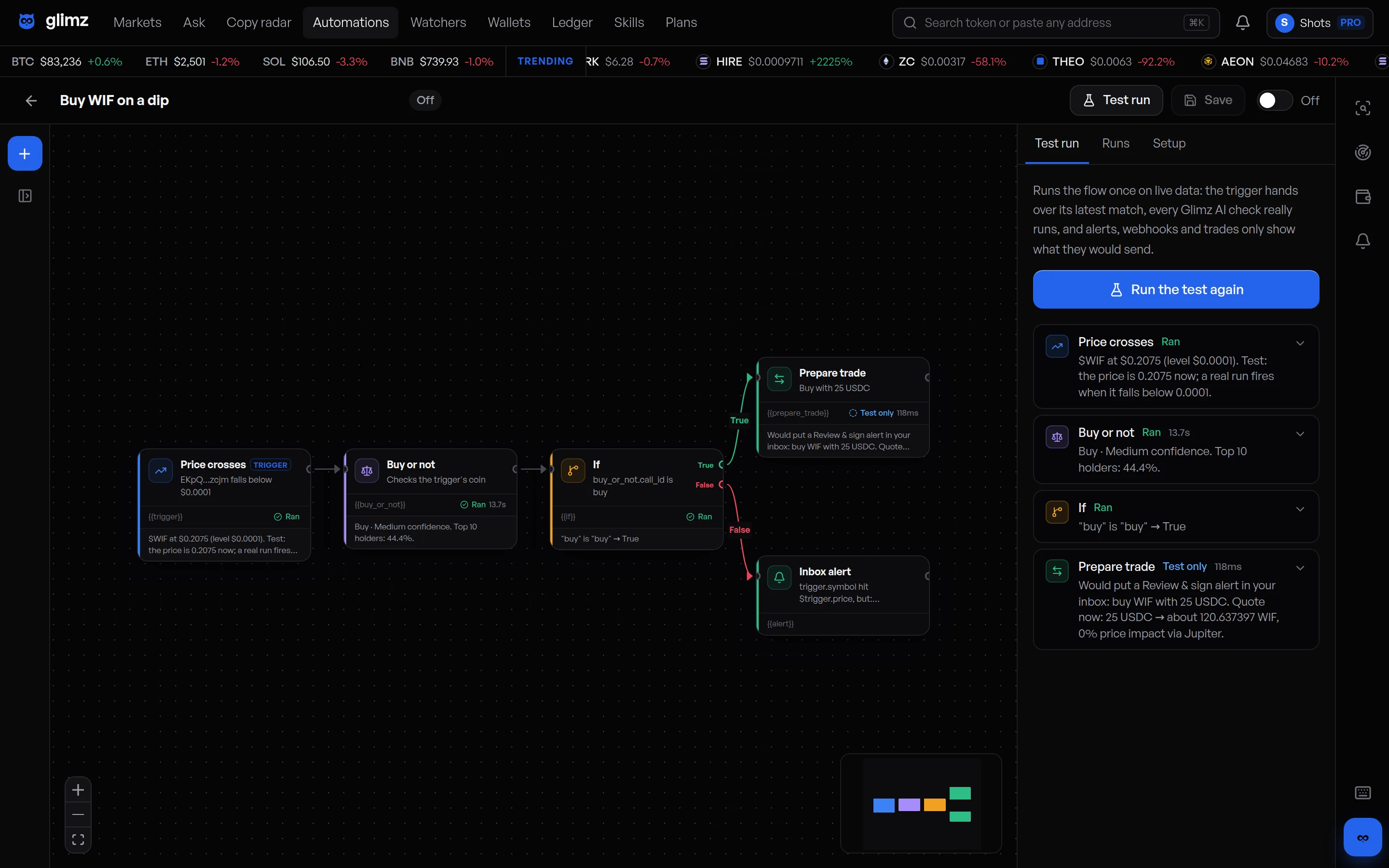Open the Automations nav item
This screenshot has width=1389, height=868.
pos(351,22)
